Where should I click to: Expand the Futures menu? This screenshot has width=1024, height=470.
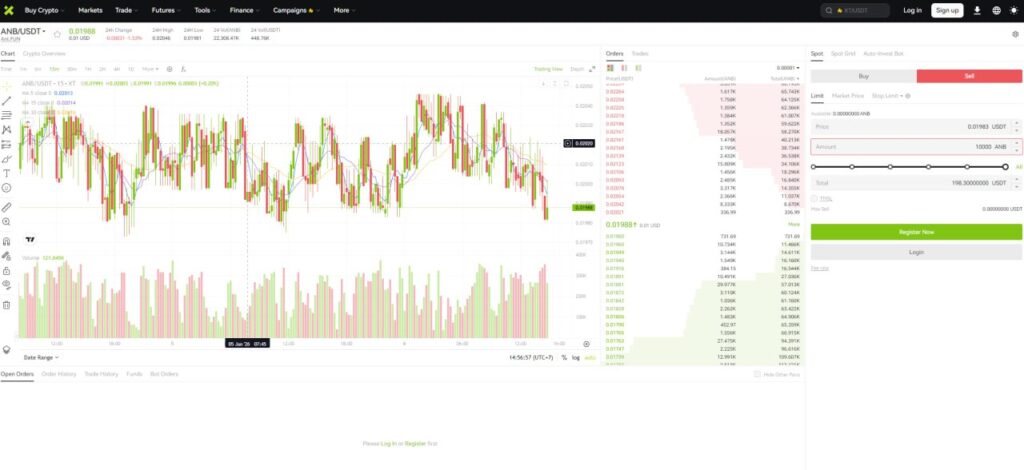click(166, 10)
